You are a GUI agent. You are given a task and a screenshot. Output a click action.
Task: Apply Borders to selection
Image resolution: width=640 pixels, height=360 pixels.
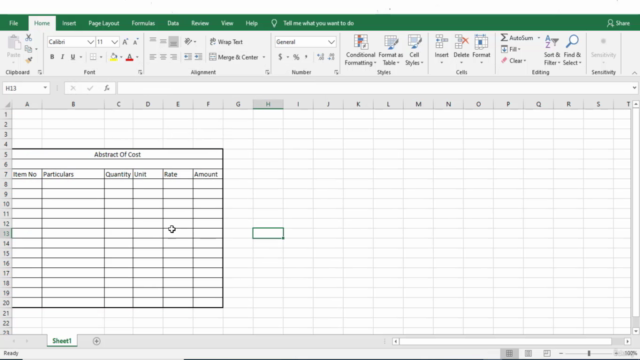point(93,57)
